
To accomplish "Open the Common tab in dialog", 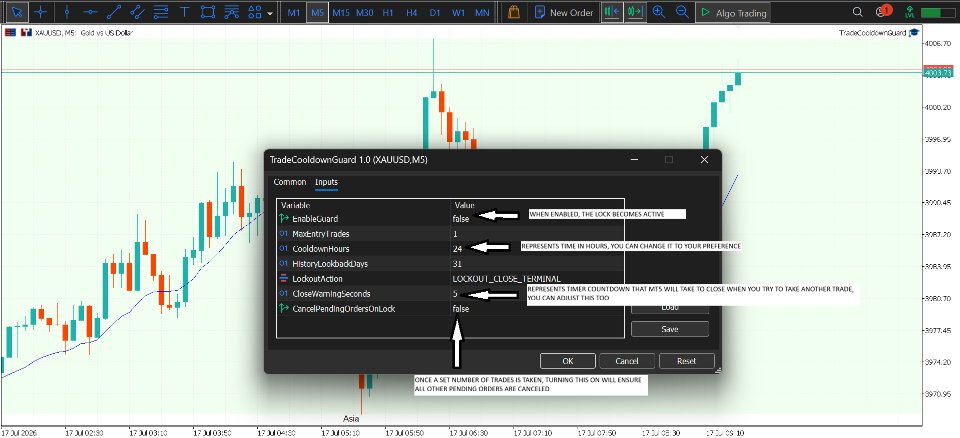I will [290, 182].
